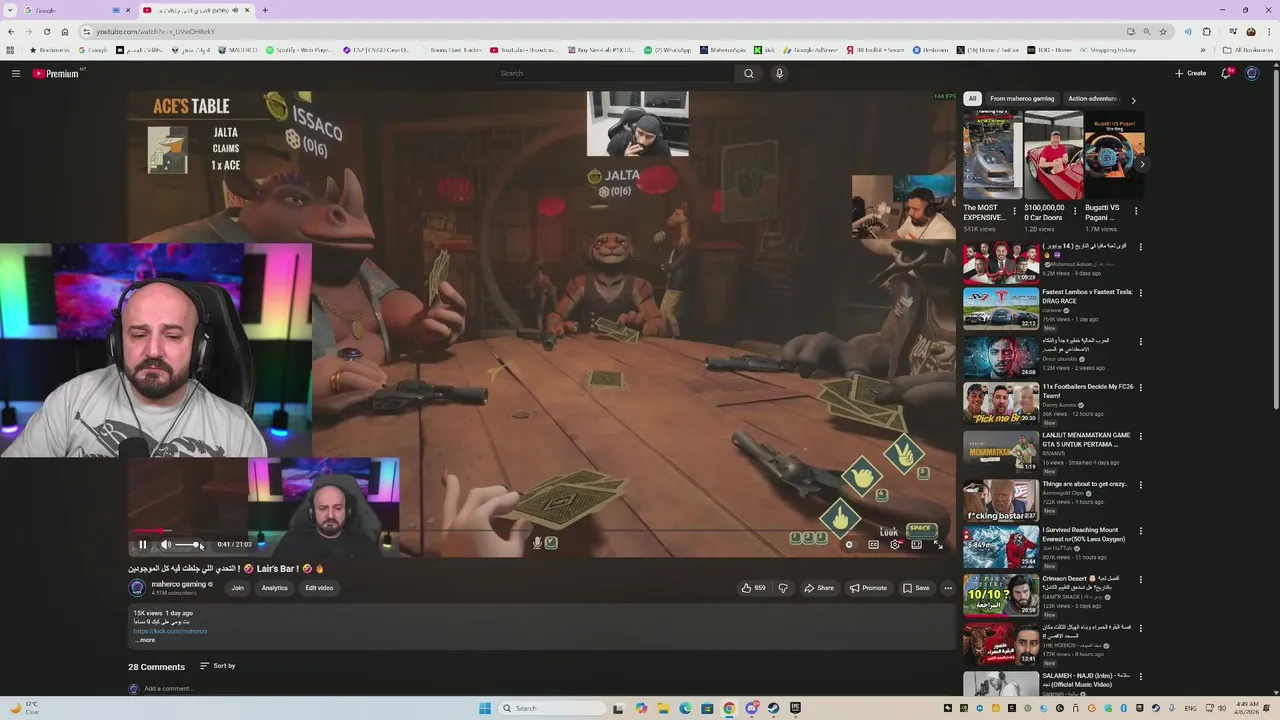Screen dimensions: 1280x720
Task: Open Epic Games launcher from the taskbar
Action: [x=795, y=708]
